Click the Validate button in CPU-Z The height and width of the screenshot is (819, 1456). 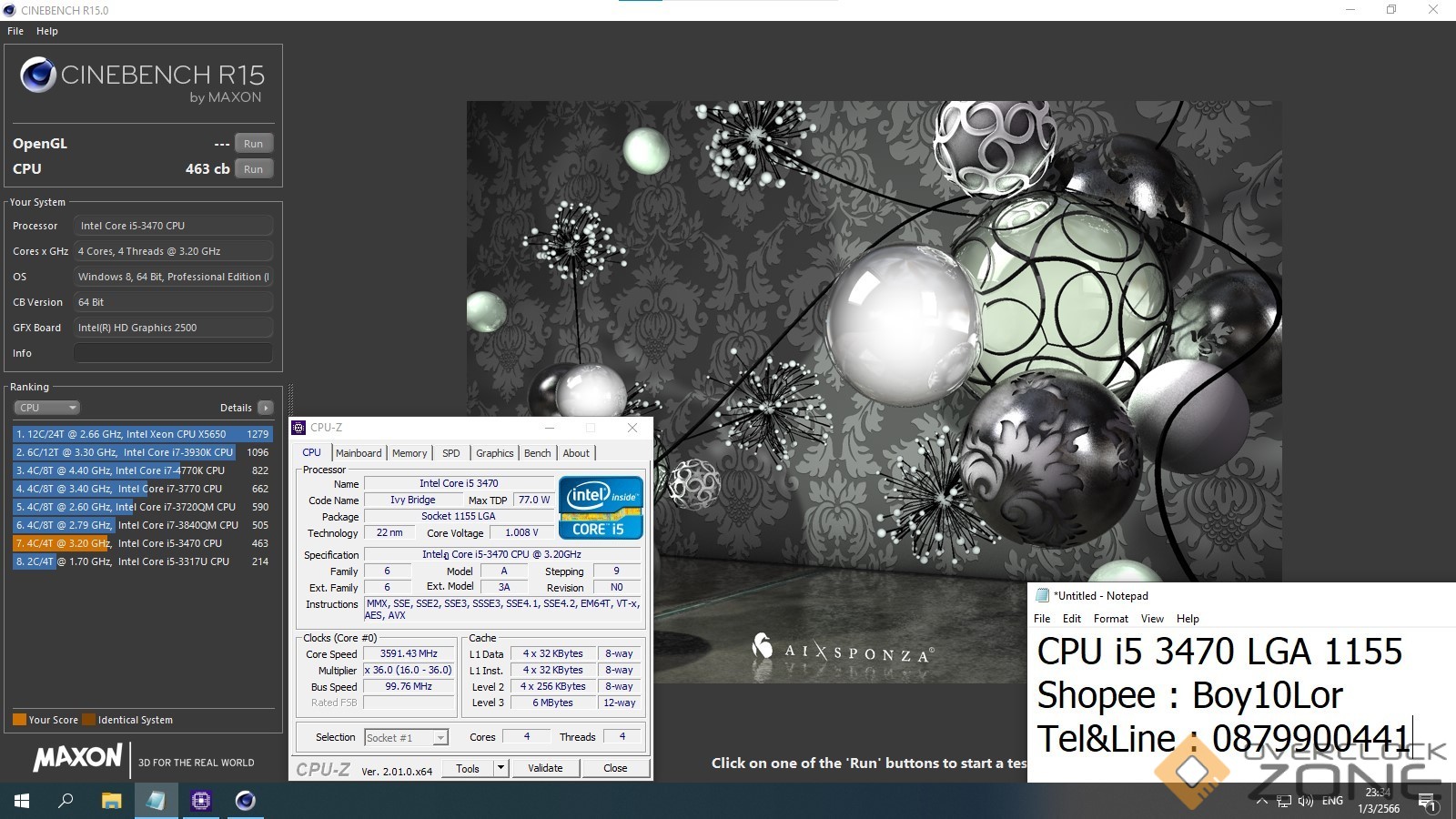click(545, 768)
